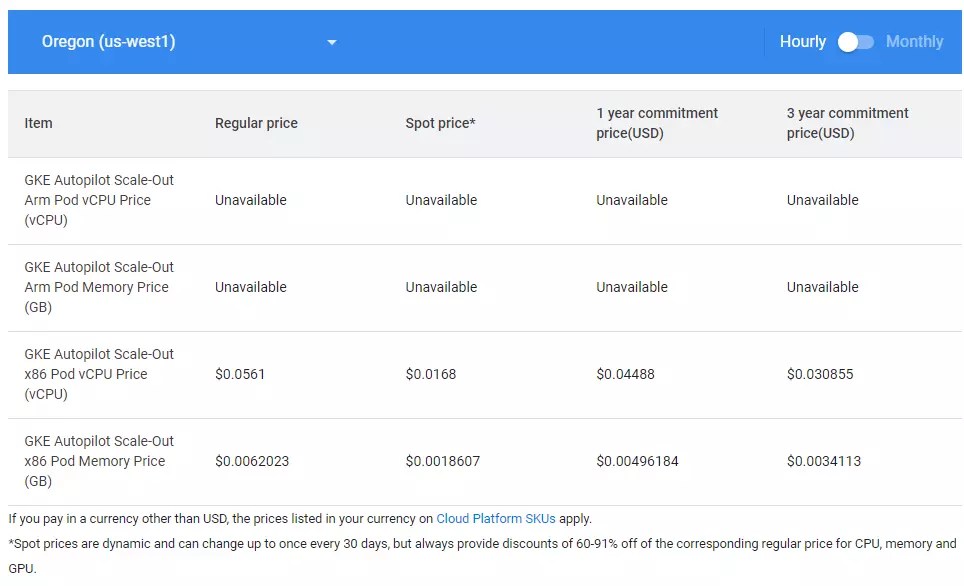Select the Item column header
This screenshot has height=586, width=964.
coord(38,123)
